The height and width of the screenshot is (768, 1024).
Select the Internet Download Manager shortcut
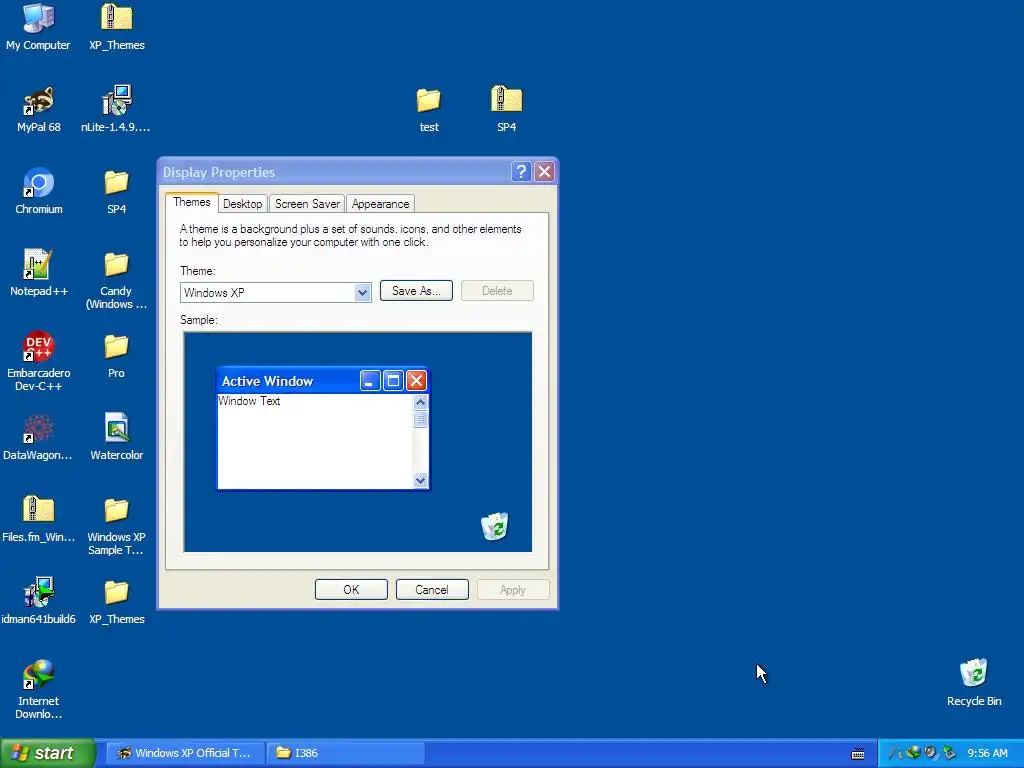coord(39,688)
